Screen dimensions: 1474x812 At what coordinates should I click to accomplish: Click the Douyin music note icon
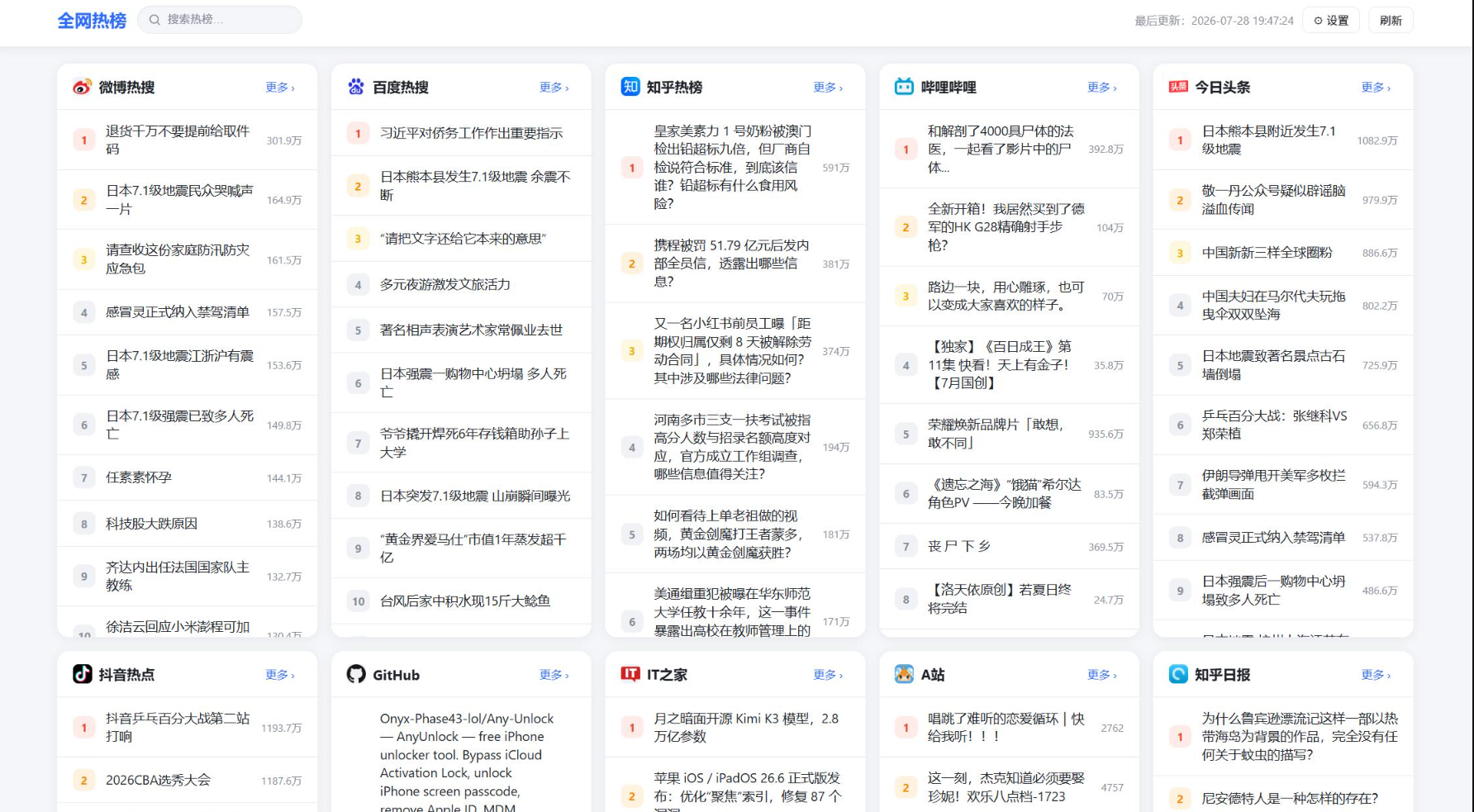tap(82, 674)
